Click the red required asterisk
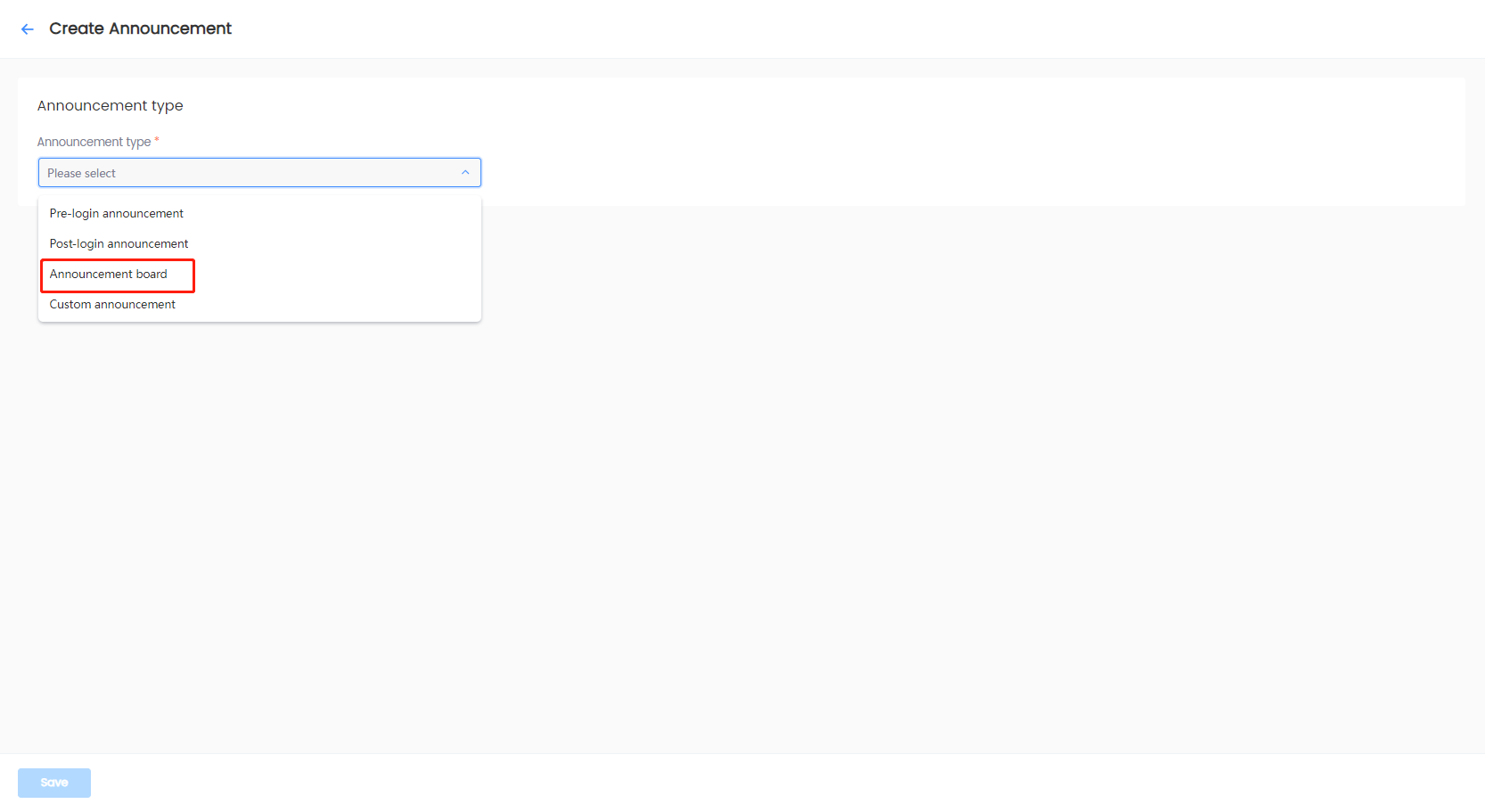This screenshot has width=1485, height=812. [x=157, y=140]
